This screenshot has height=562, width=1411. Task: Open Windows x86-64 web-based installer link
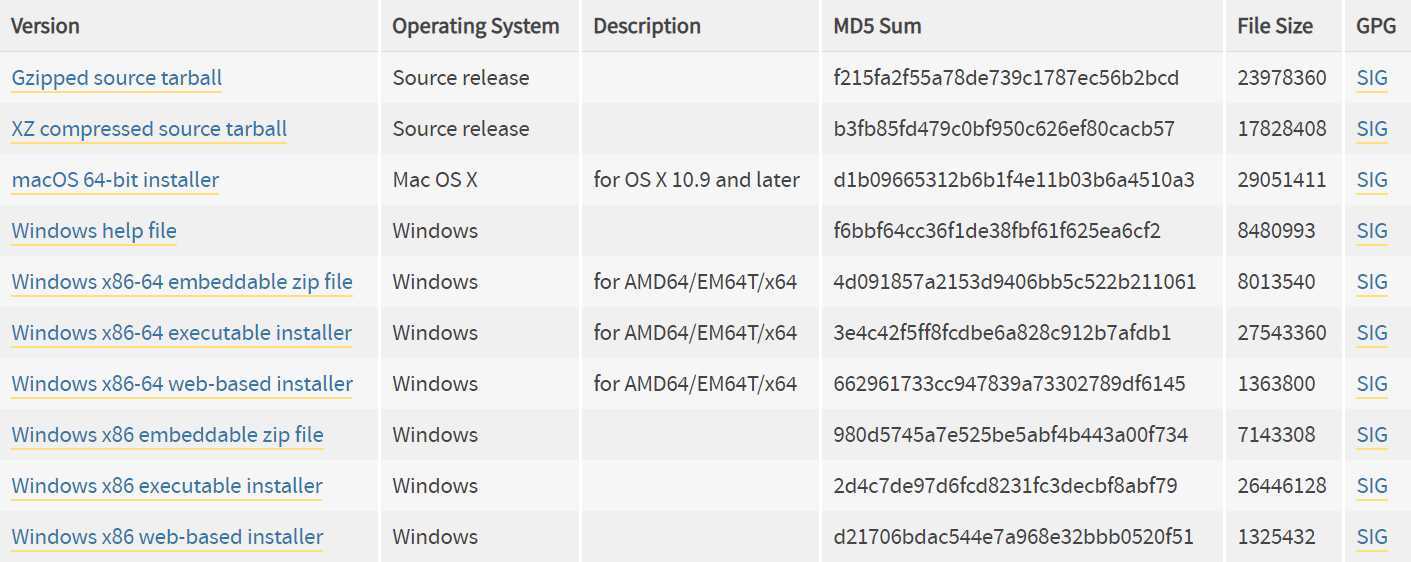tap(182, 384)
